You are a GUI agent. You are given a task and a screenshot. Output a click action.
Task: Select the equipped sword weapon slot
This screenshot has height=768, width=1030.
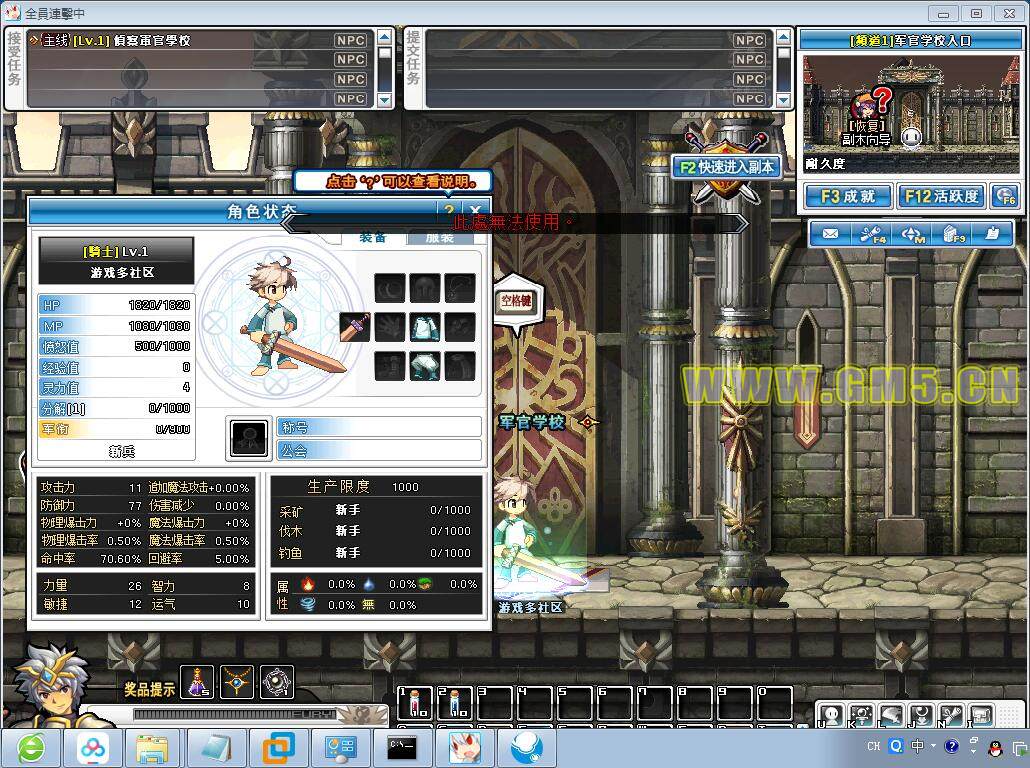click(x=355, y=326)
